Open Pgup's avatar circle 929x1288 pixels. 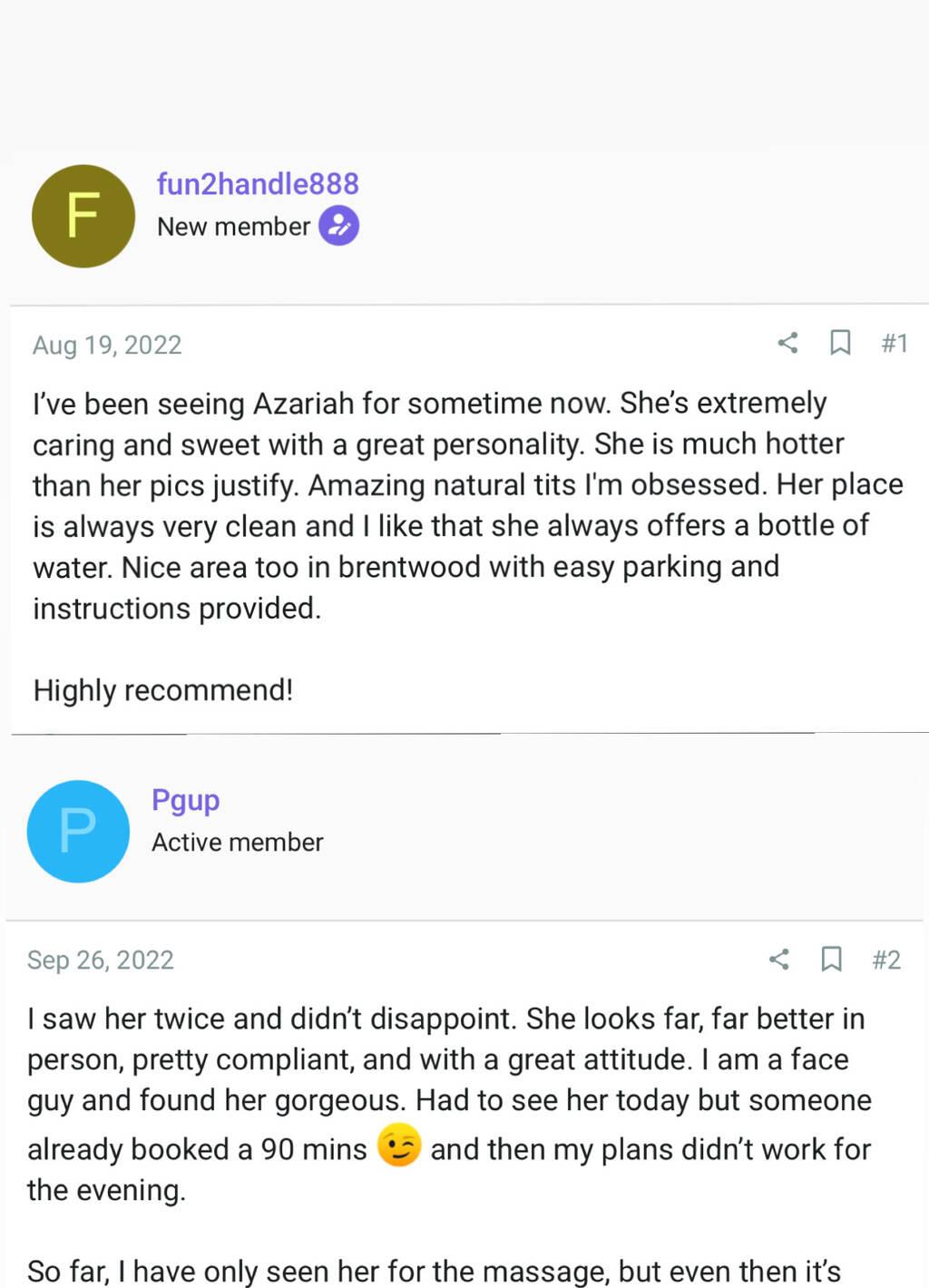pyautogui.click(x=78, y=831)
